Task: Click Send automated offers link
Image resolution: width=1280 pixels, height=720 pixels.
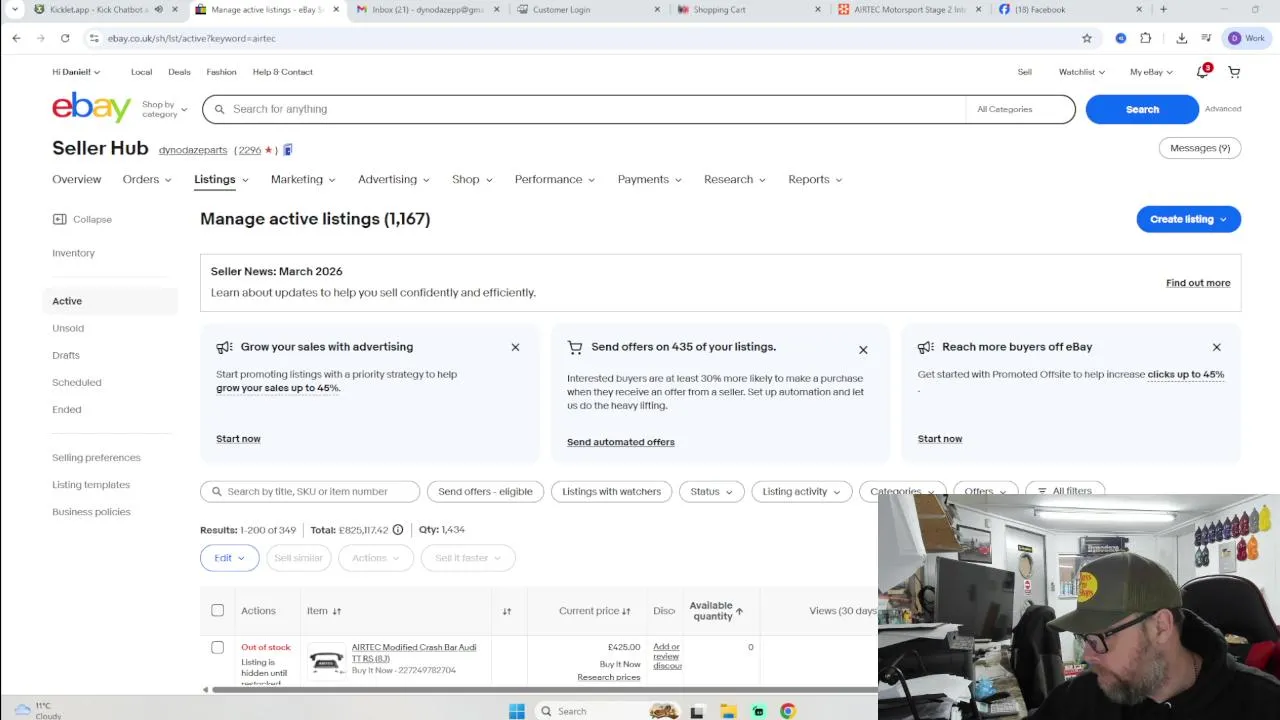Action: tap(621, 442)
